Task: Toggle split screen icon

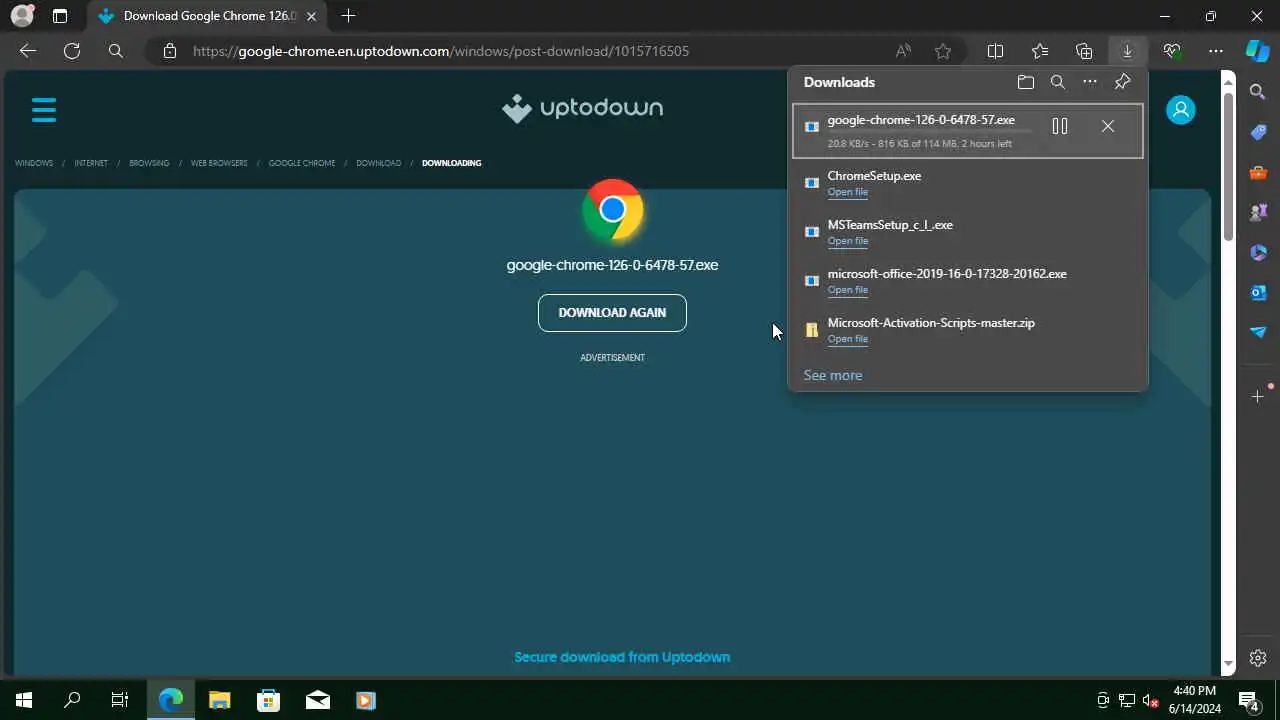Action: point(996,51)
